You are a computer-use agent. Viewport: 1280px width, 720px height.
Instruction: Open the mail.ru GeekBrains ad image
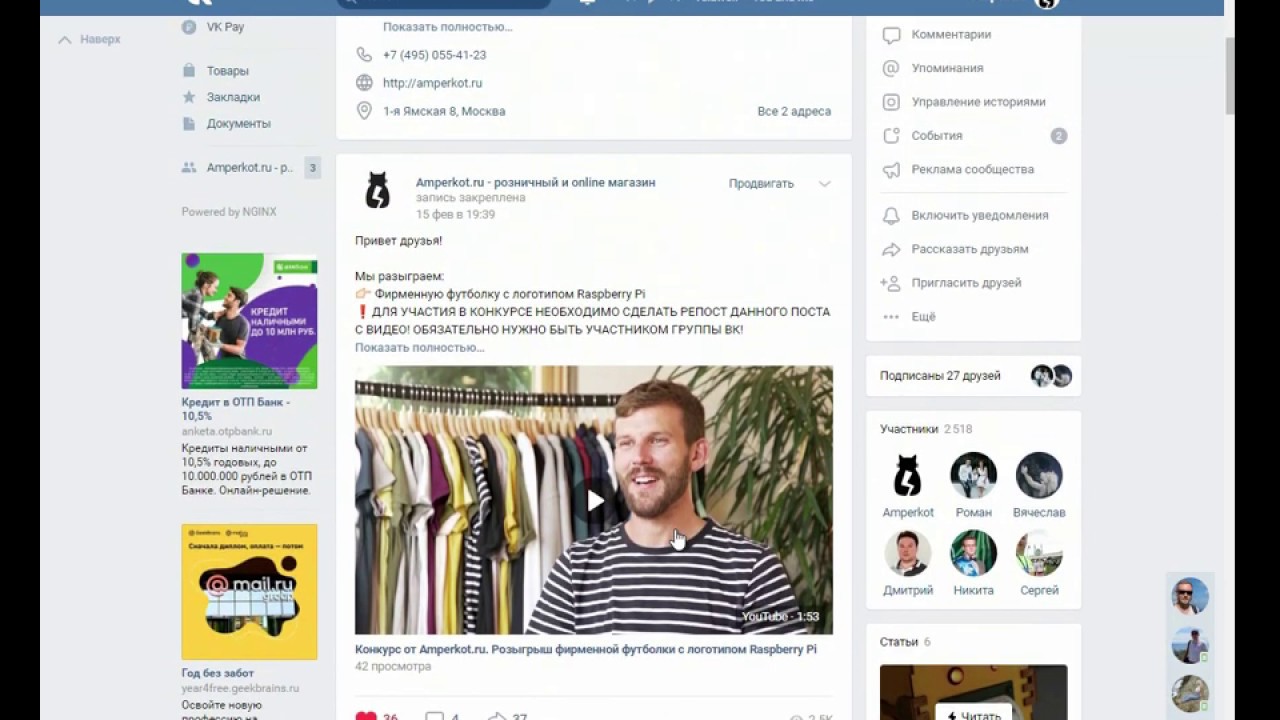pyautogui.click(x=249, y=592)
